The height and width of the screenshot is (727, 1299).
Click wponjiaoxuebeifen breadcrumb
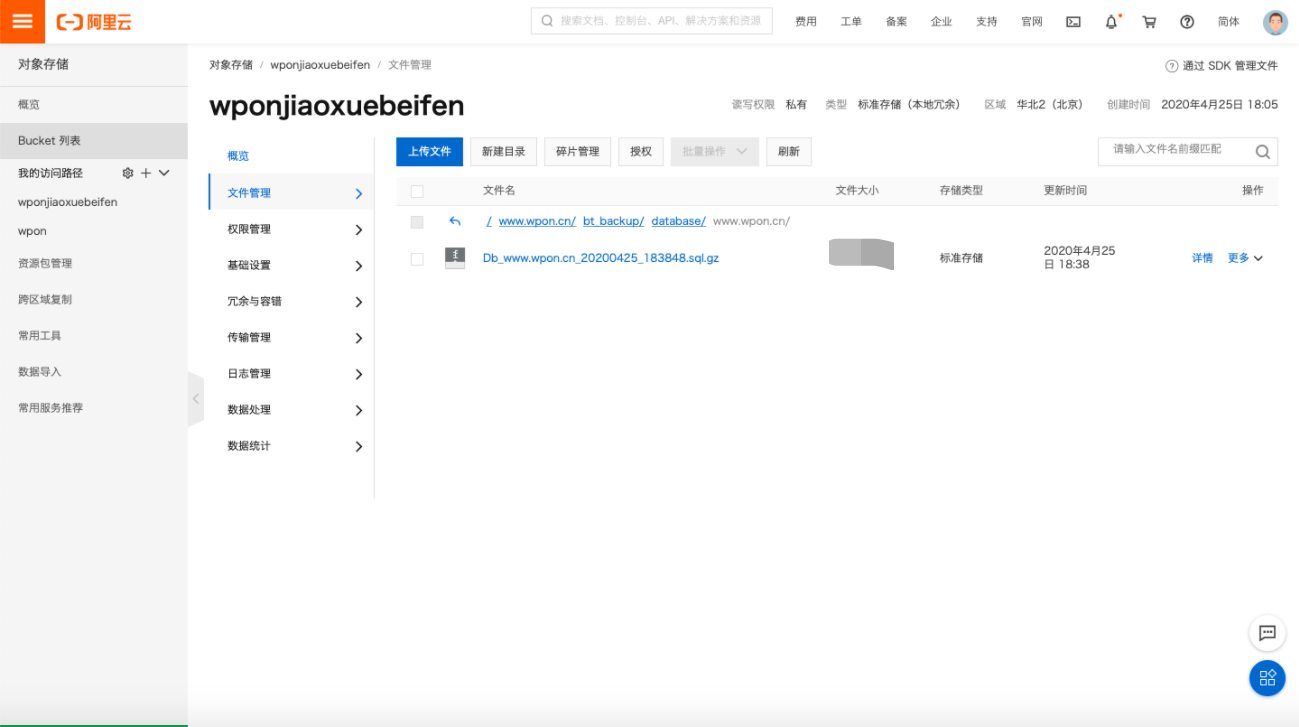(320, 65)
